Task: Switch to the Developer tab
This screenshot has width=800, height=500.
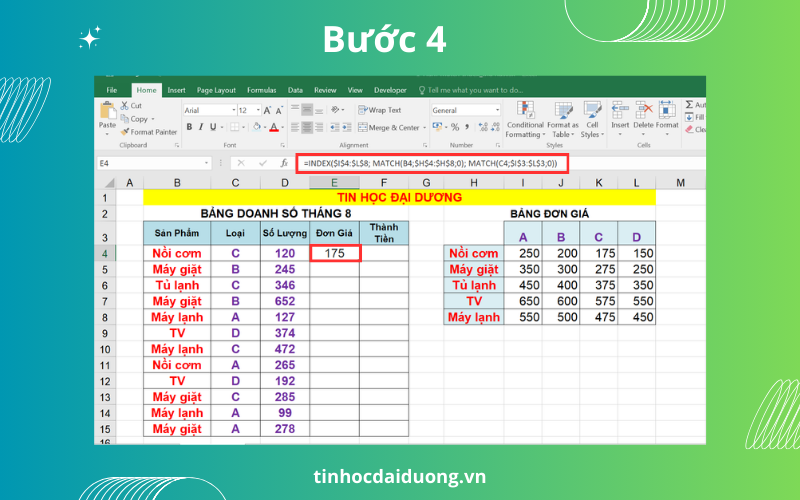Action: 390,90
